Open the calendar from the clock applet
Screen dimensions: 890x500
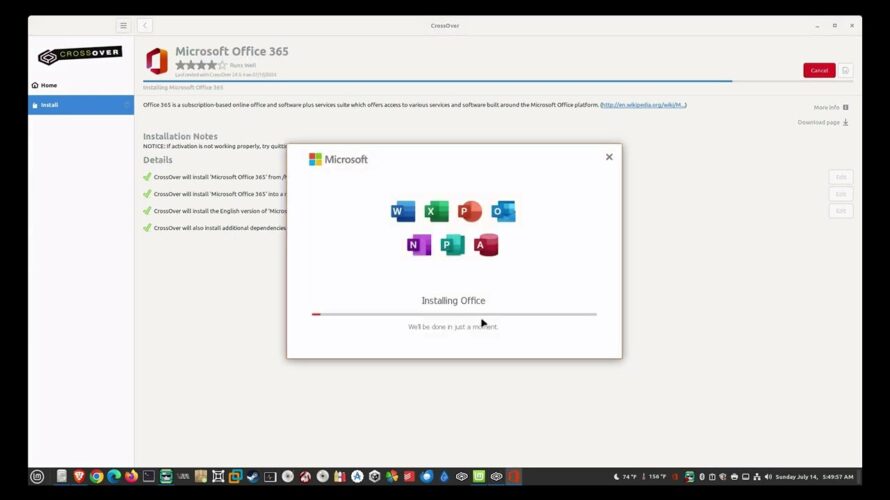click(814, 477)
